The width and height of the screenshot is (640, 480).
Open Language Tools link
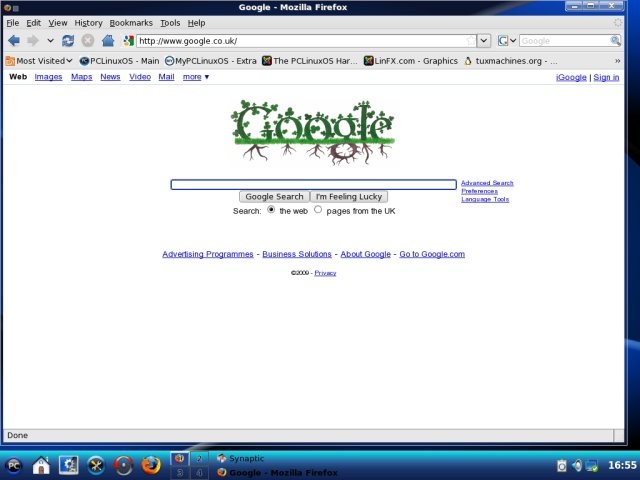pos(485,199)
